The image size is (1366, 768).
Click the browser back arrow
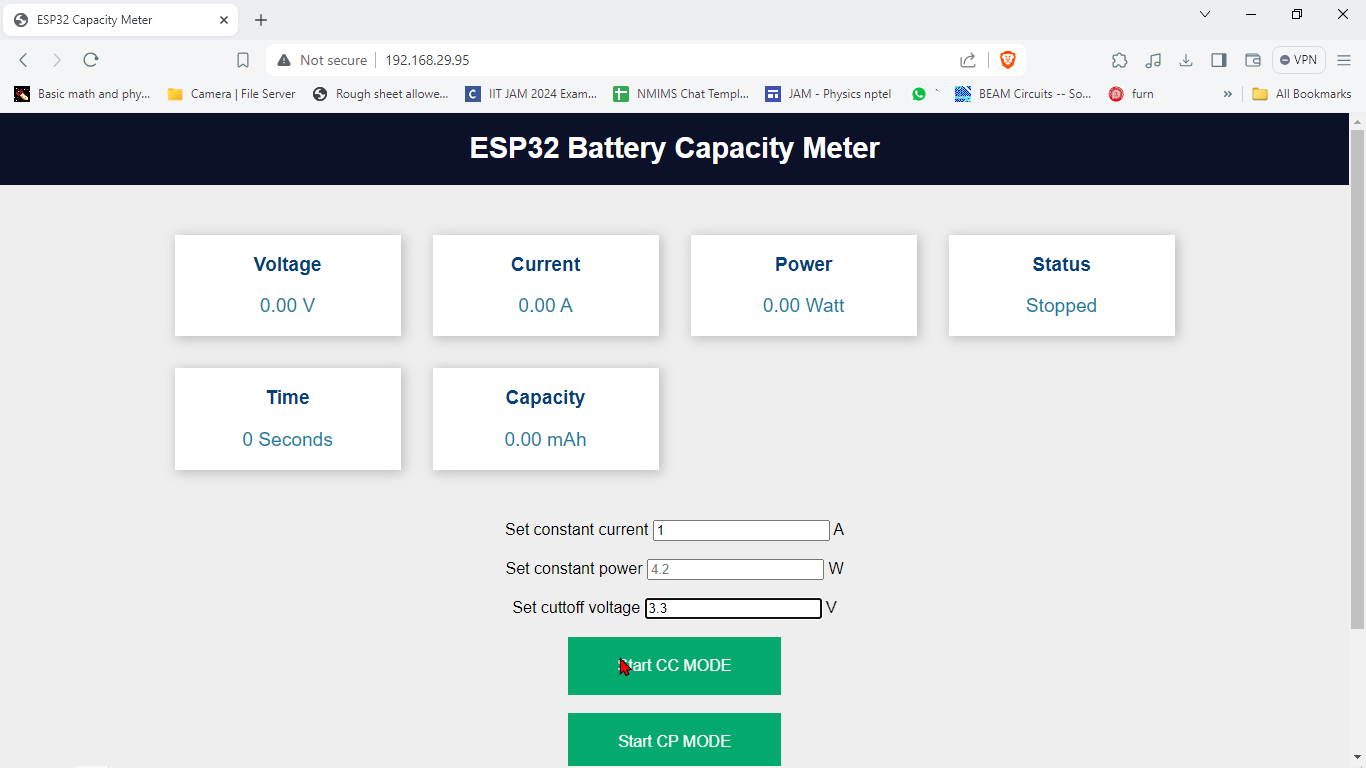pyautogui.click(x=24, y=60)
